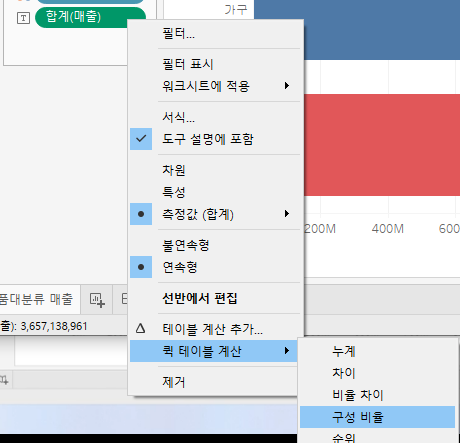The image size is (460, 443).
Task: Choose 구성 비율 in the quick calculation submenu
Action: [x=377, y=417]
